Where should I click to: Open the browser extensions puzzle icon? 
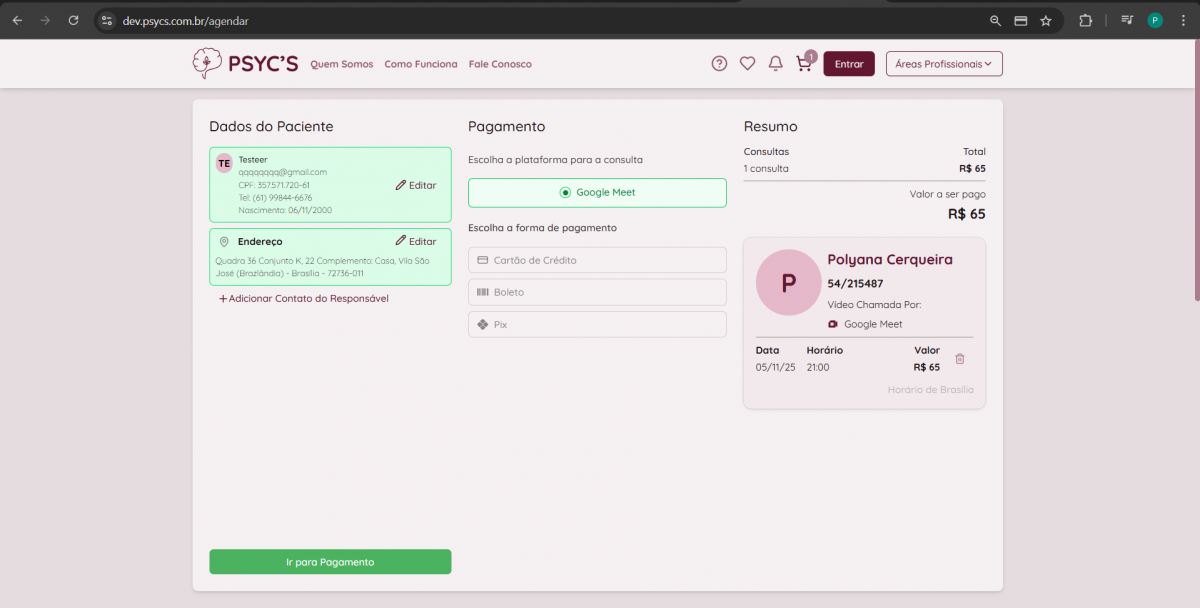[1085, 20]
